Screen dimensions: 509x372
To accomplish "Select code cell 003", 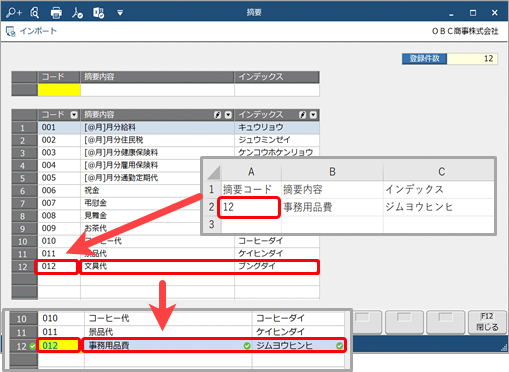I will [59, 153].
